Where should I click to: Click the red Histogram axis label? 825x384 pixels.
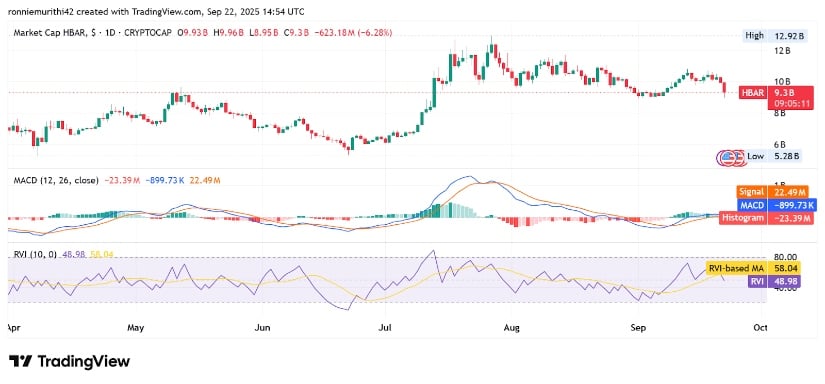pyautogui.click(x=743, y=218)
